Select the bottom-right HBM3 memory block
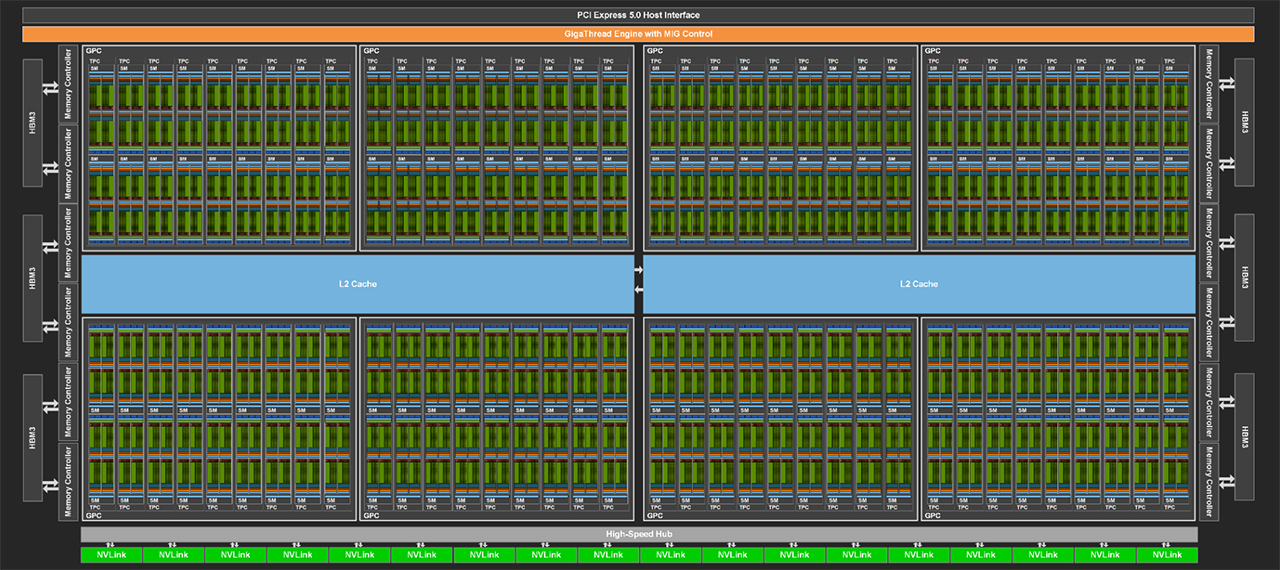The image size is (1280, 570). pos(1245,438)
